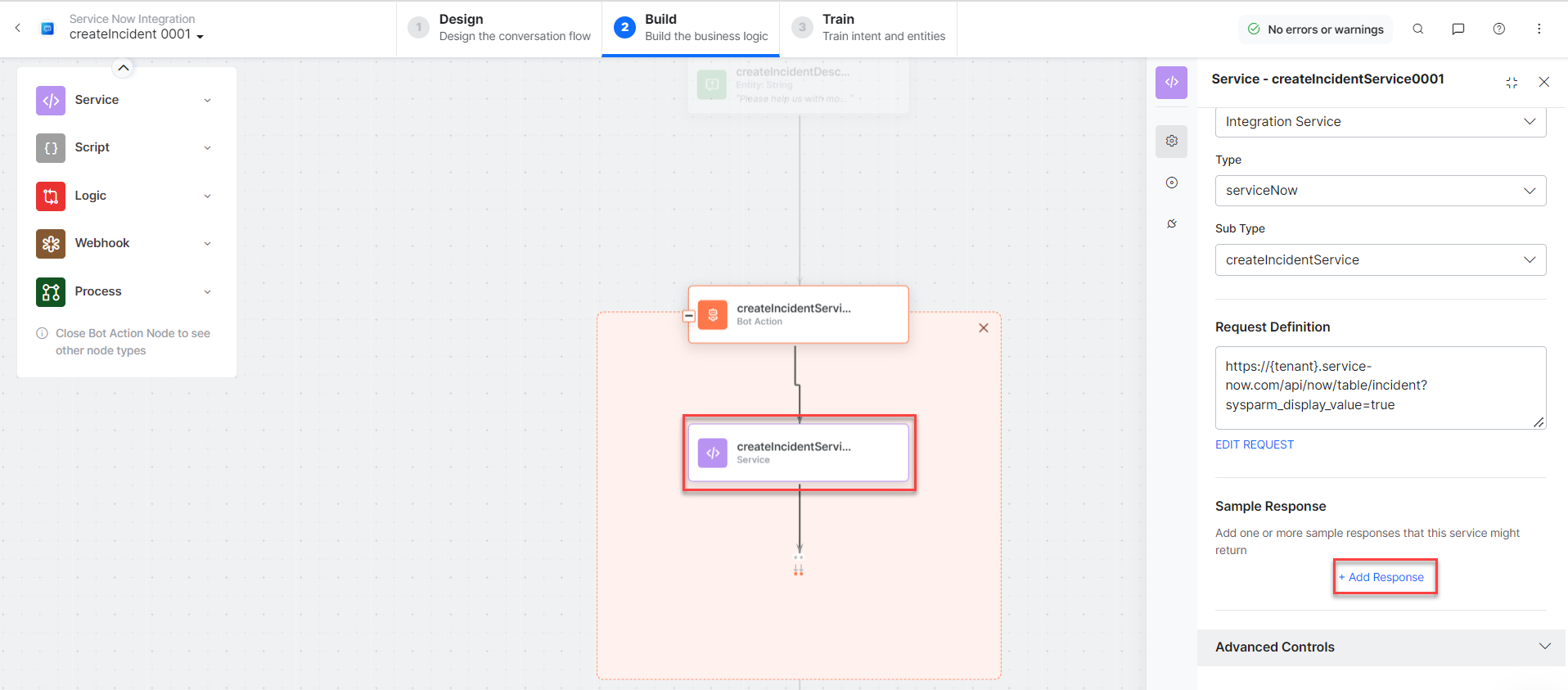Screen dimensions: 1568x690
Task: Close the Bot Action group with X
Action: click(984, 328)
